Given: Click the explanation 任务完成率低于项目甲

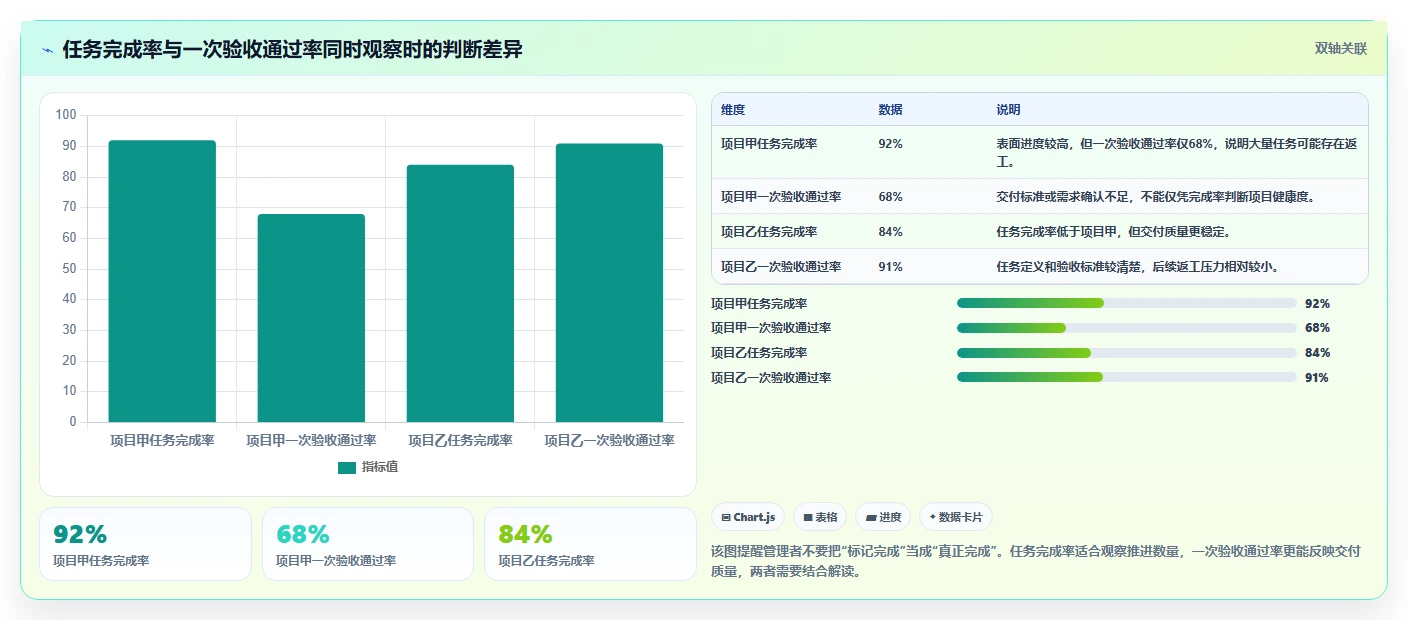Looking at the screenshot, I should tap(1113, 231).
